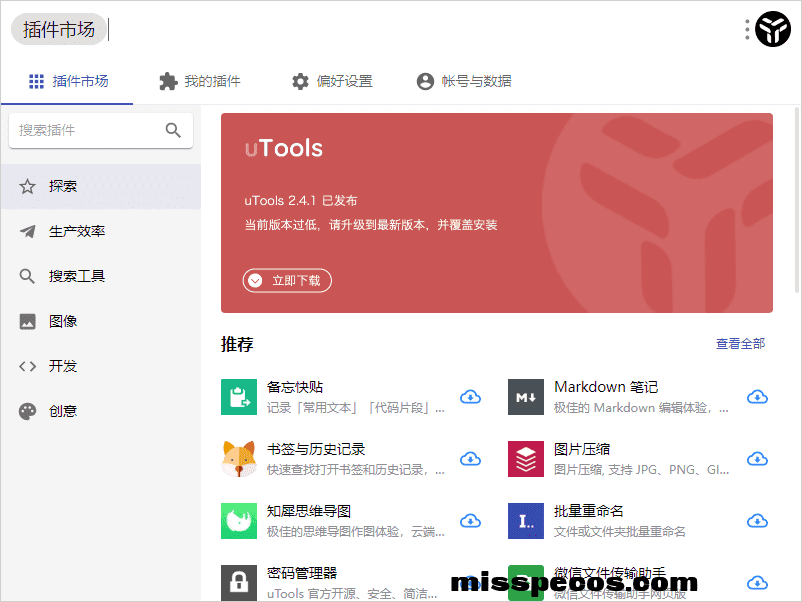Open the 密码管理器 plugin icon
The height and width of the screenshot is (602, 802).
click(239, 582)
